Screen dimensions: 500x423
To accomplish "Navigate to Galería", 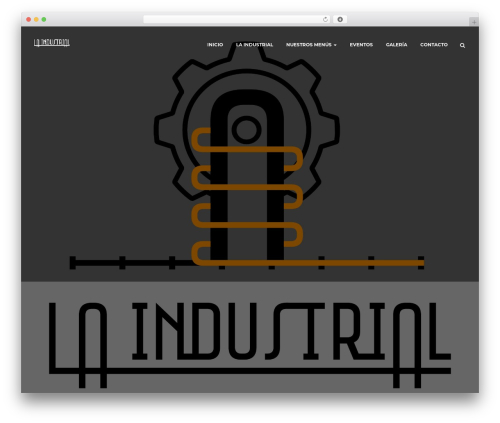I will click(x=396, y=45).
